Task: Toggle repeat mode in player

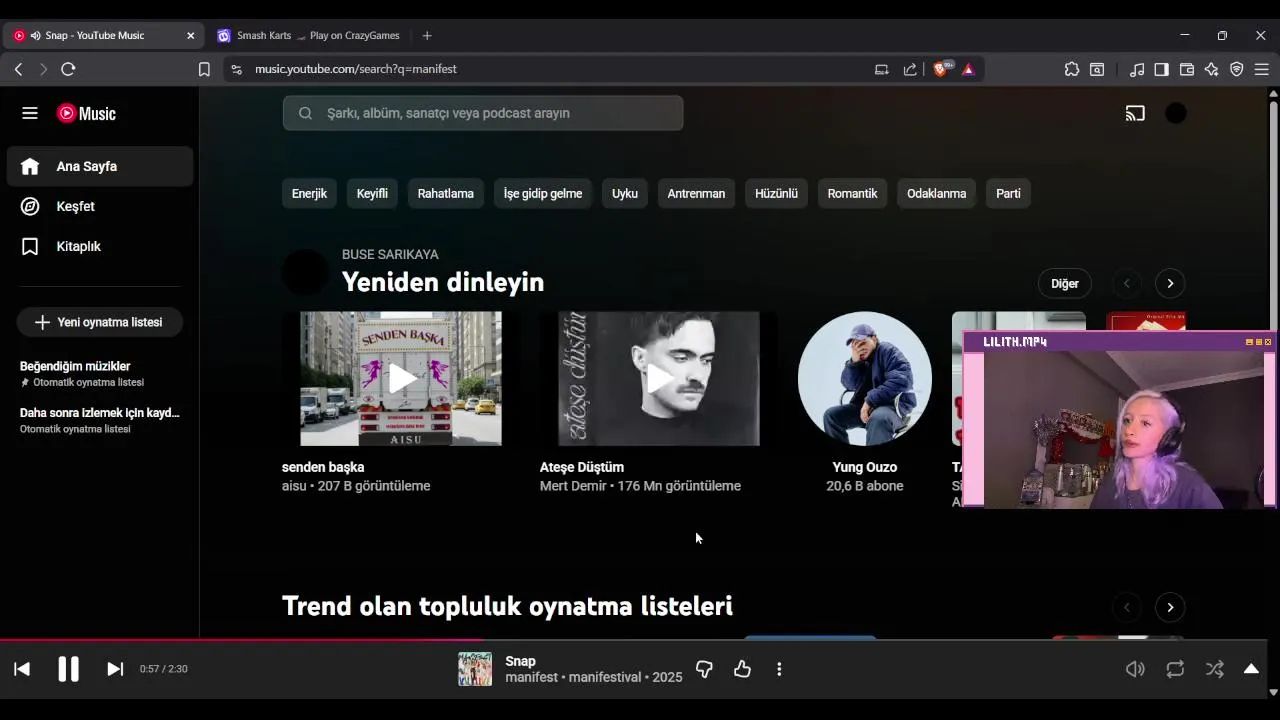Action: coord(1175,669)
